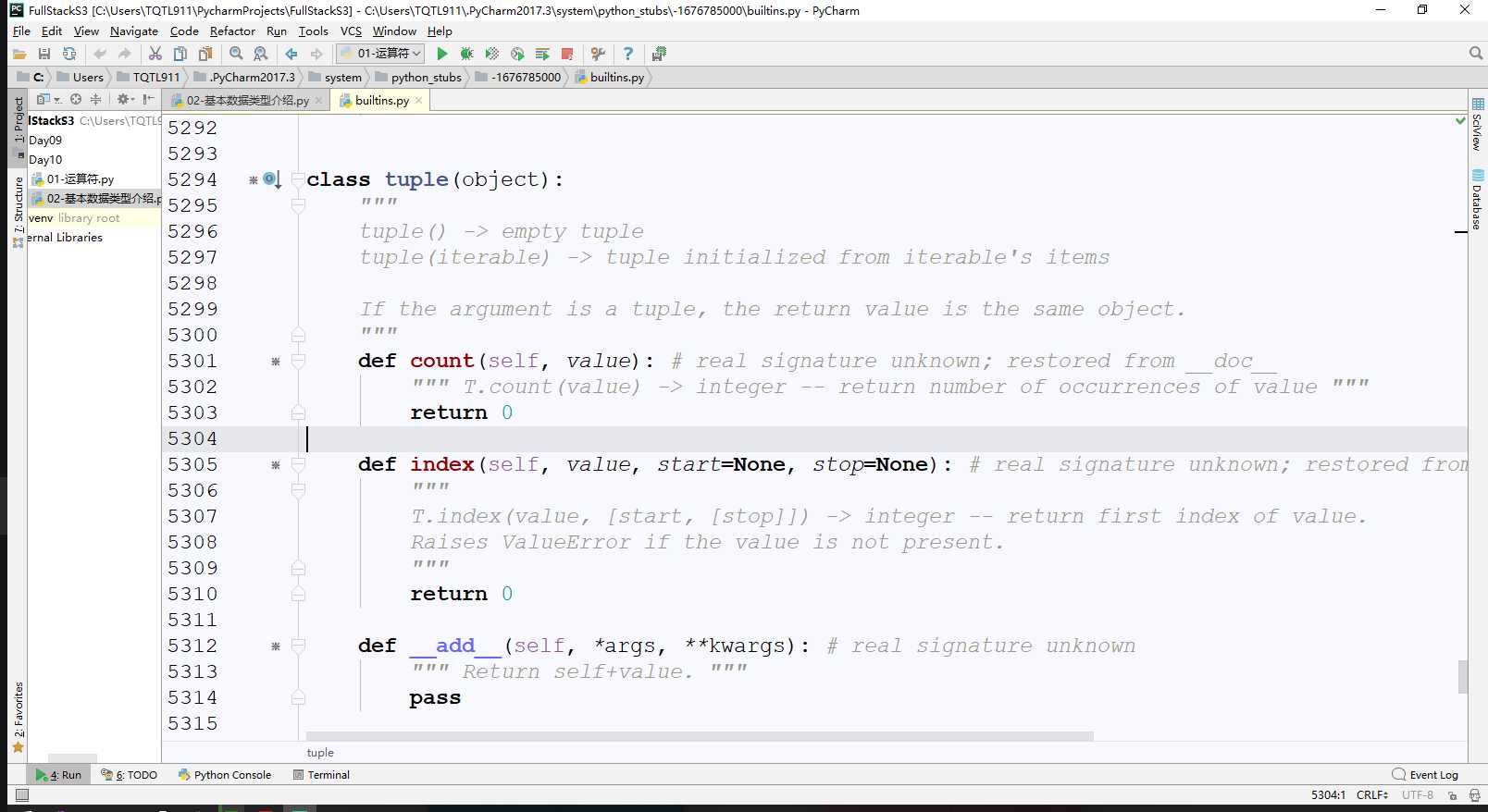Fold the tuple class docstring at line 5295
The width and height of the screenshot is (1488, 812).
point(298,205)
